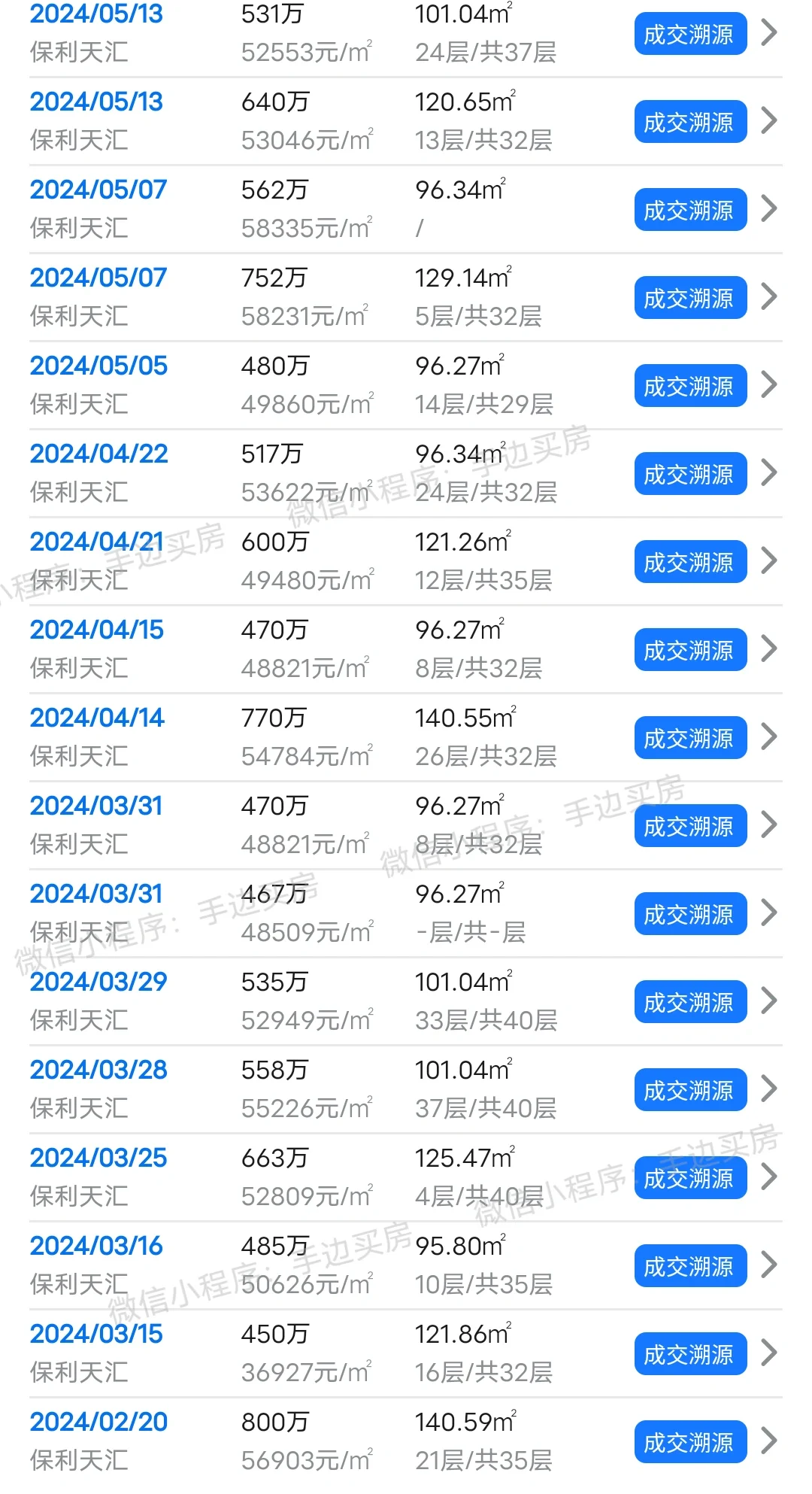Tap the chevron on the 2024/04/14 row
Viewport: 812px width, 1494px height.
[x=768, y=736]
